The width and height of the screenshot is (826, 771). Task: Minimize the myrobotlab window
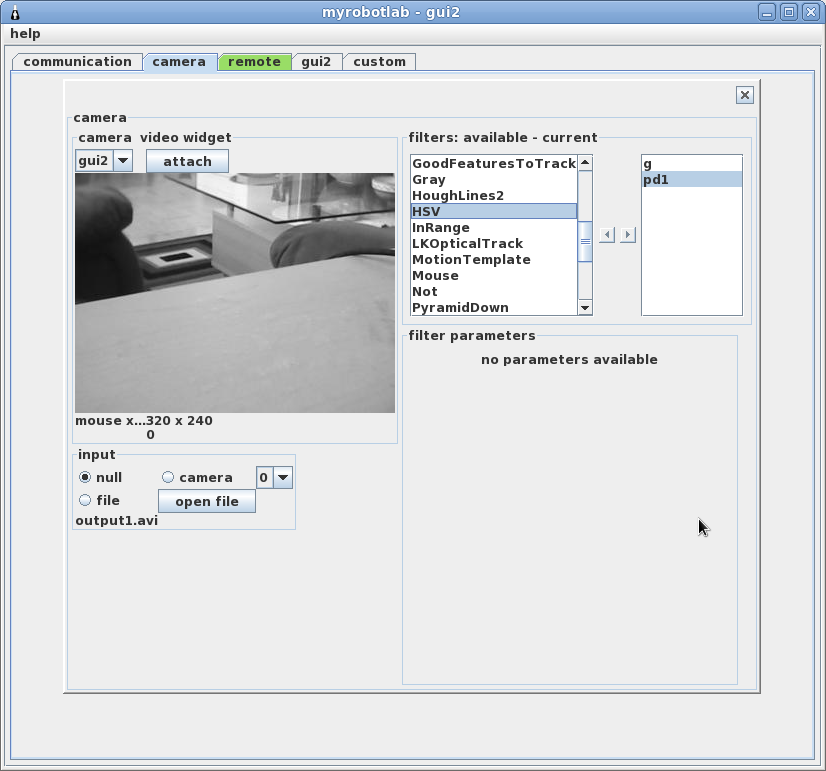[x=767, y=12]
